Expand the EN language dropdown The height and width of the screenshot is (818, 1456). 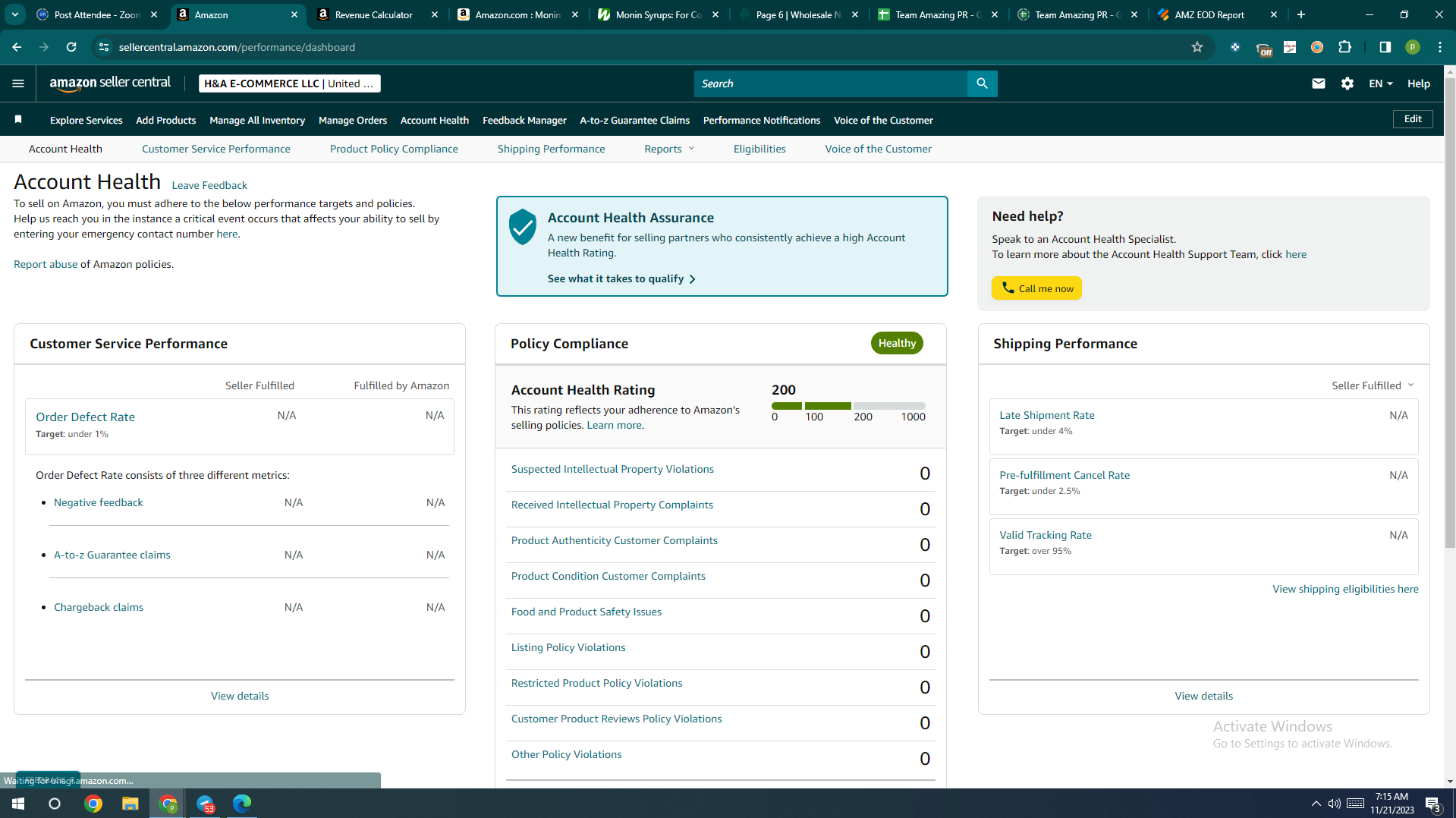pos(1381,83)
